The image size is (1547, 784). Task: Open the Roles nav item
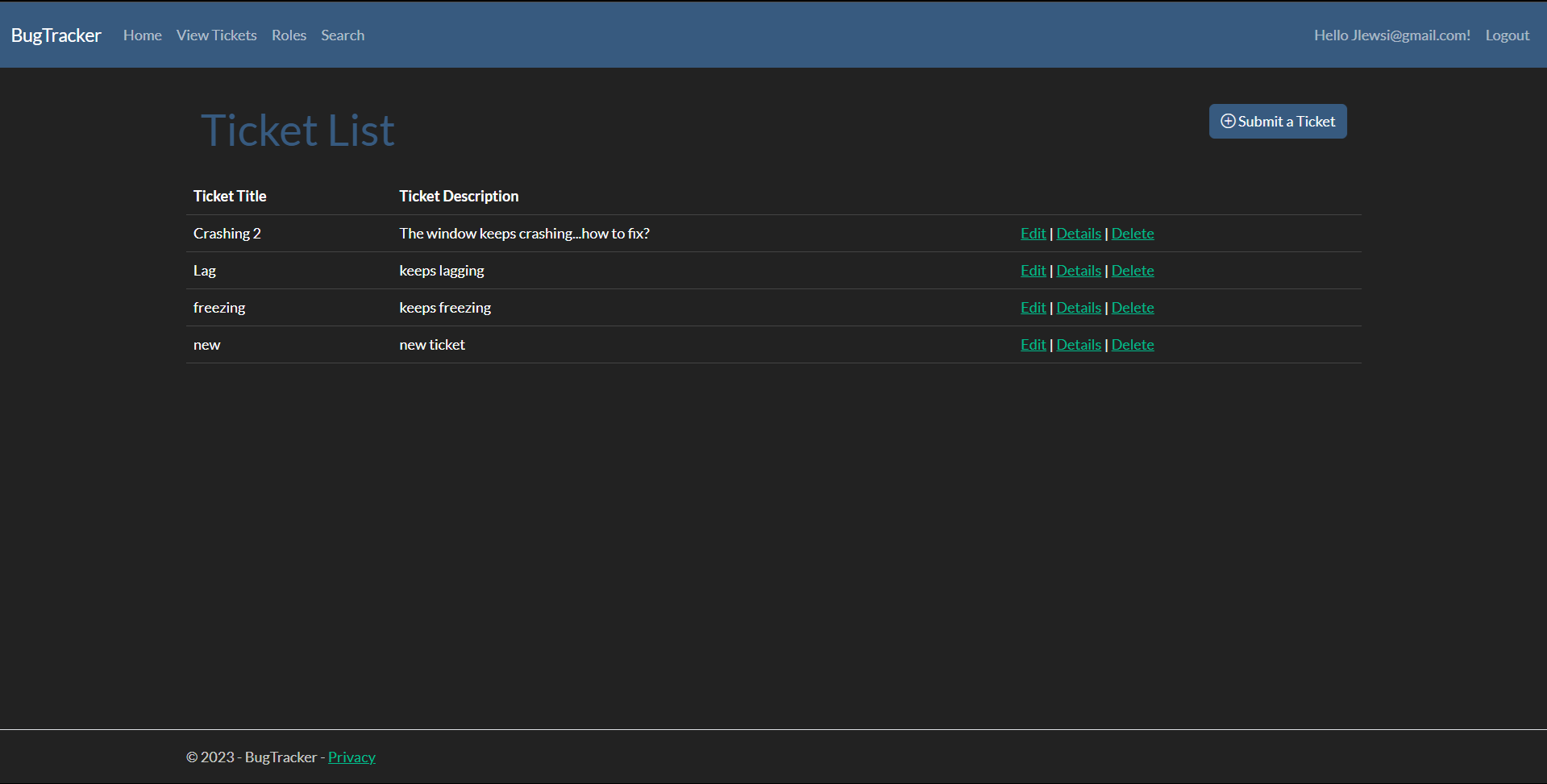tap(289, 35)
